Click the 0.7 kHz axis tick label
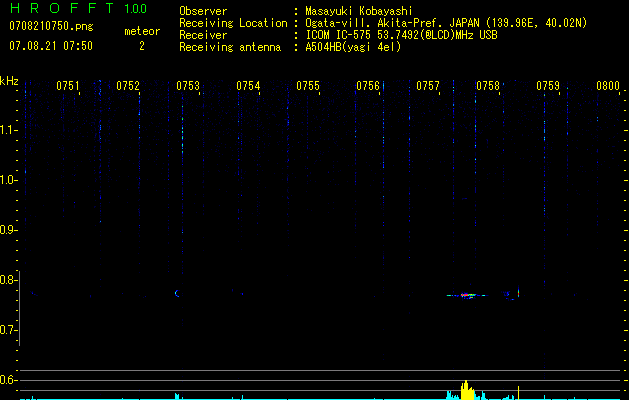Screen dimensions: 629x400 [8, 330]
